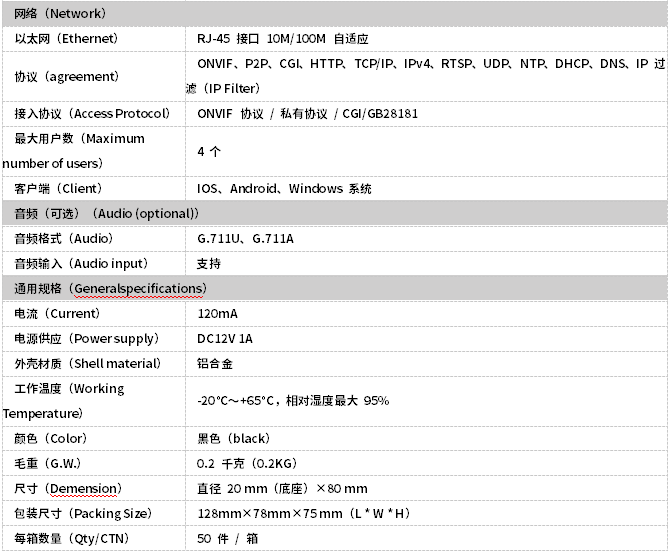
Task: Click the Ethernet label cell
Action: 66,39
